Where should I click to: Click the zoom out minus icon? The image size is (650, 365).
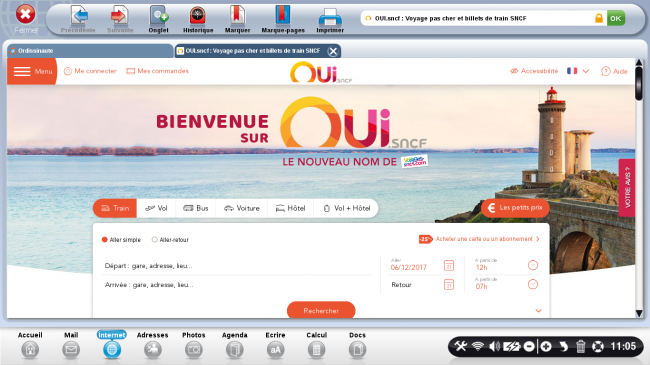(529, 346)
